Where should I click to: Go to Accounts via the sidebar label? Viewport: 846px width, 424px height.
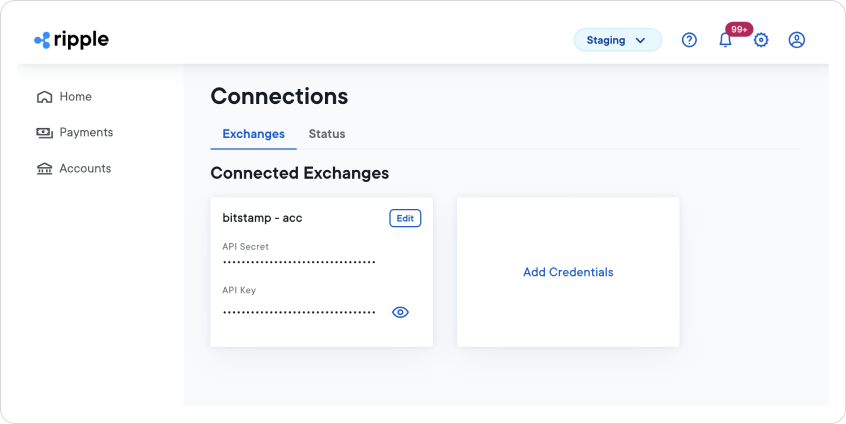85,169
